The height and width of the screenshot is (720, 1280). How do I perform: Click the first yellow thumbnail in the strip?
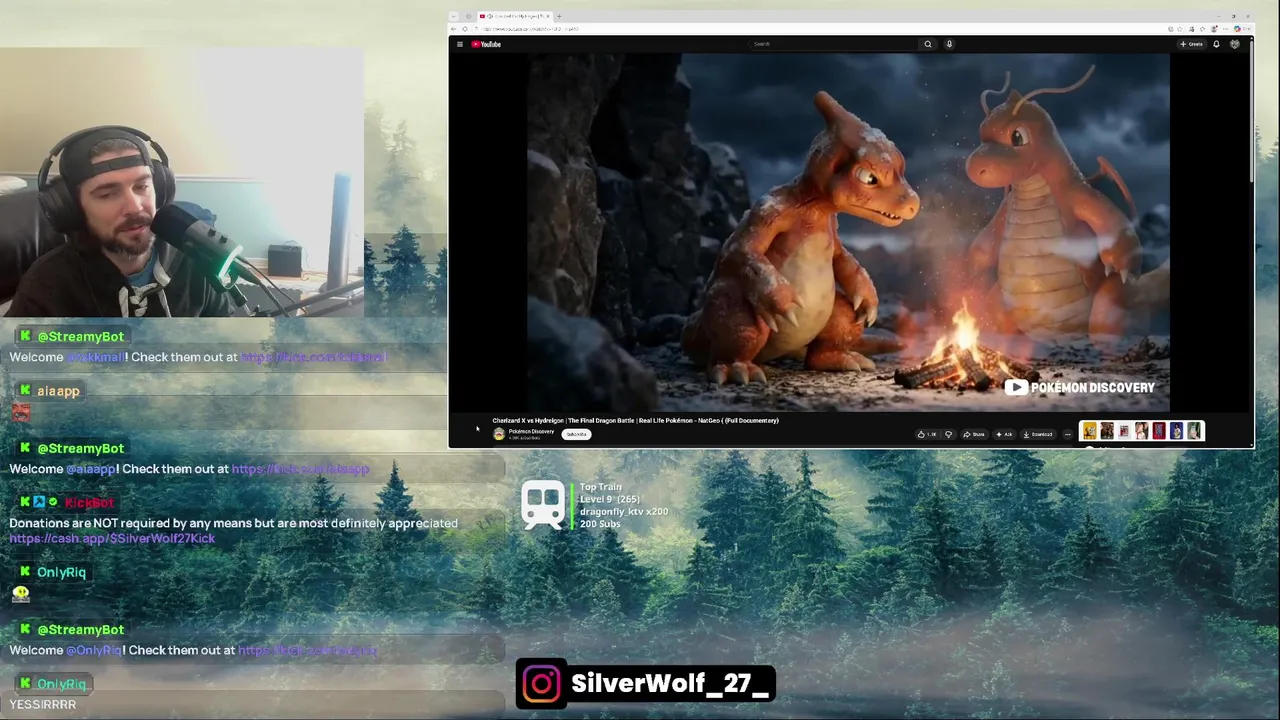(1089, 431)
